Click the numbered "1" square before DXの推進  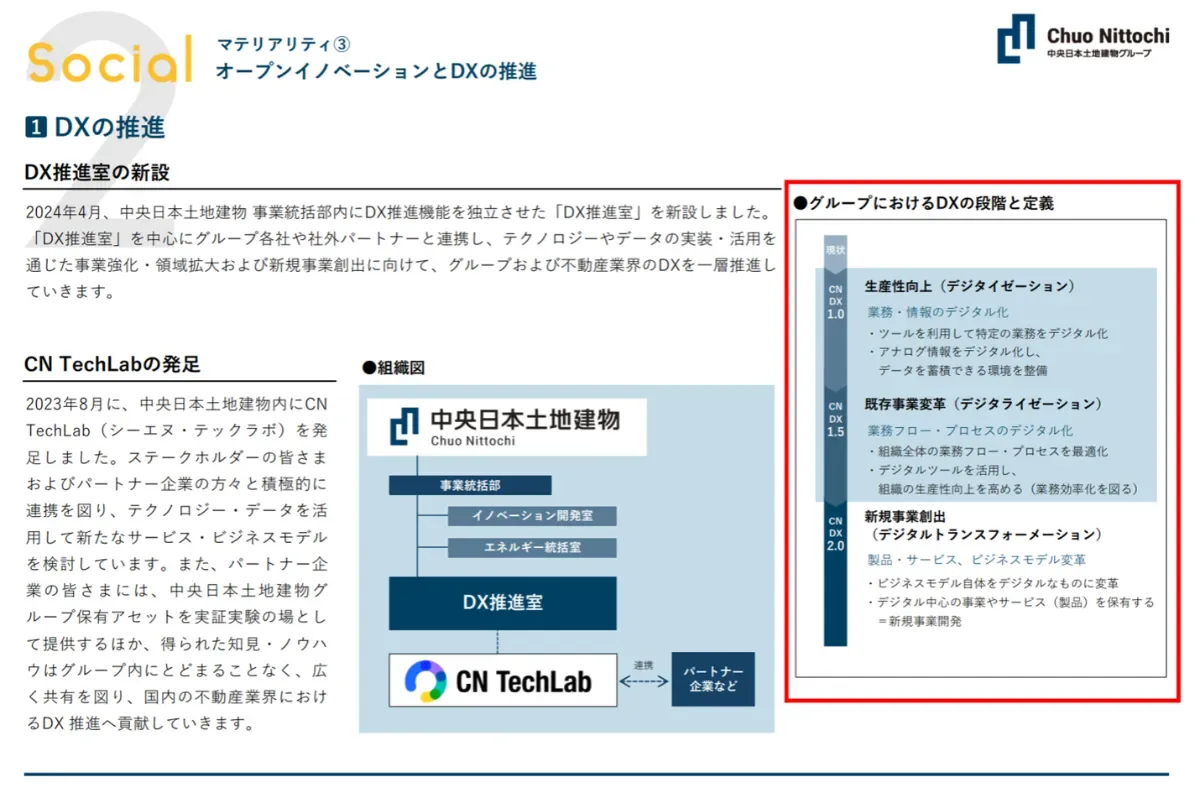35,128
